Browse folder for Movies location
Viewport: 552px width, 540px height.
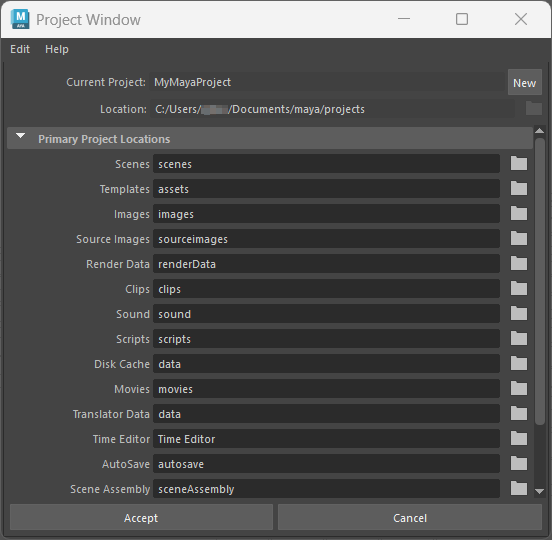(519, 389)
